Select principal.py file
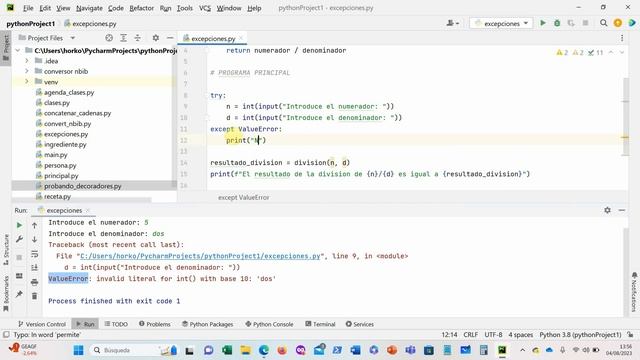 coord(61,176)
